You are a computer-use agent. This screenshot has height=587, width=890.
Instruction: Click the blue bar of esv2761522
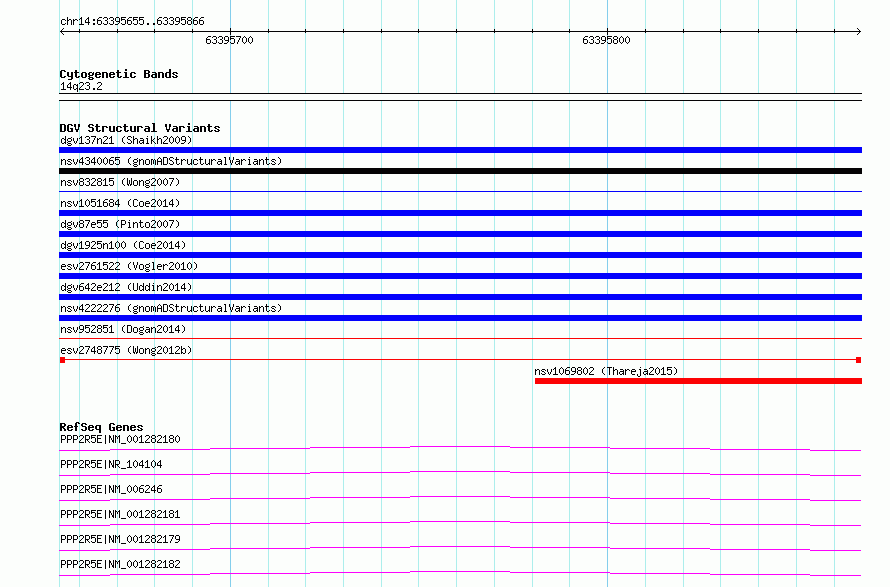(460, 276)
